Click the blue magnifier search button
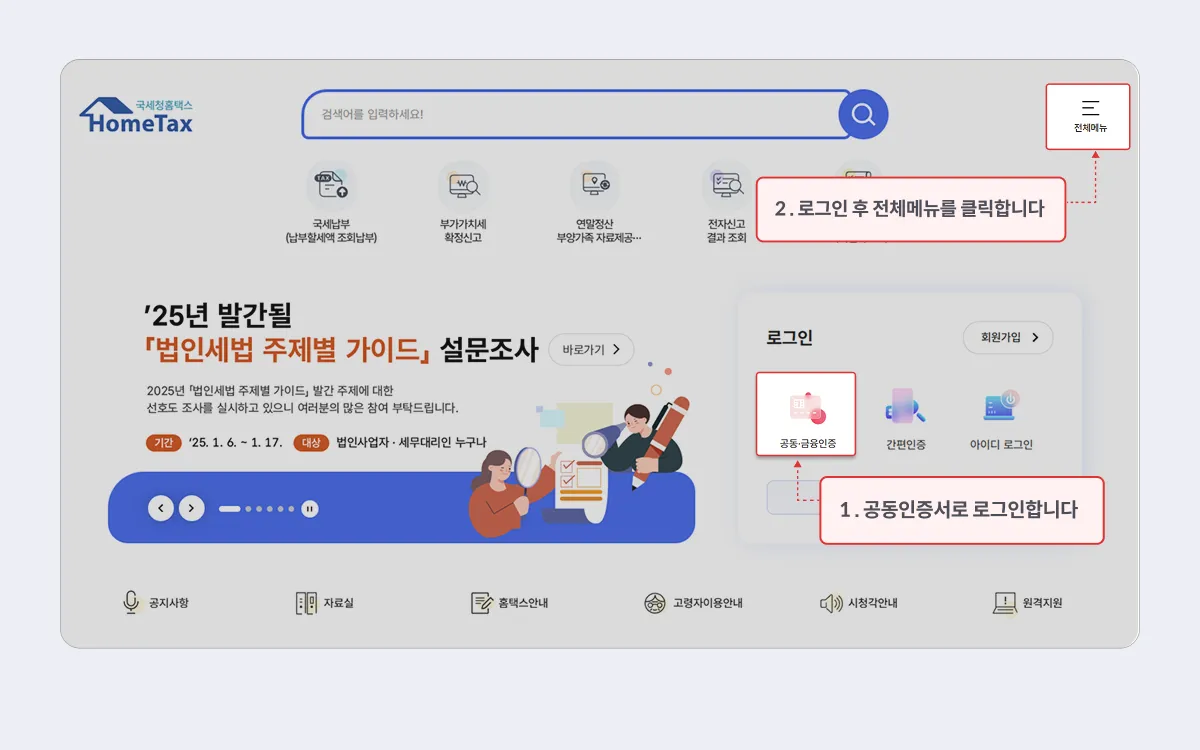Image resolution: width=1200 pixels, height=750 pixels. (x=863, y=114)
